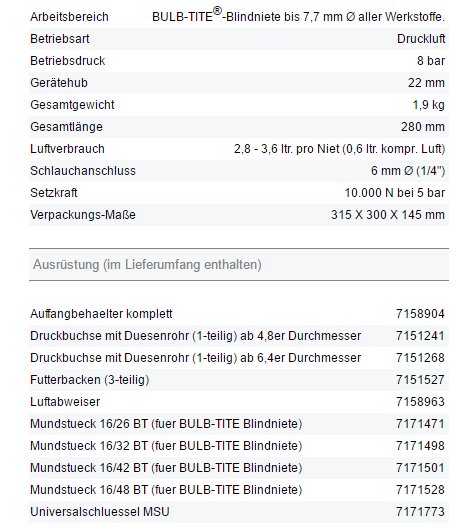Select part number 7158904
The width and height of the screenshot is (474, 528).
point(420,314)
